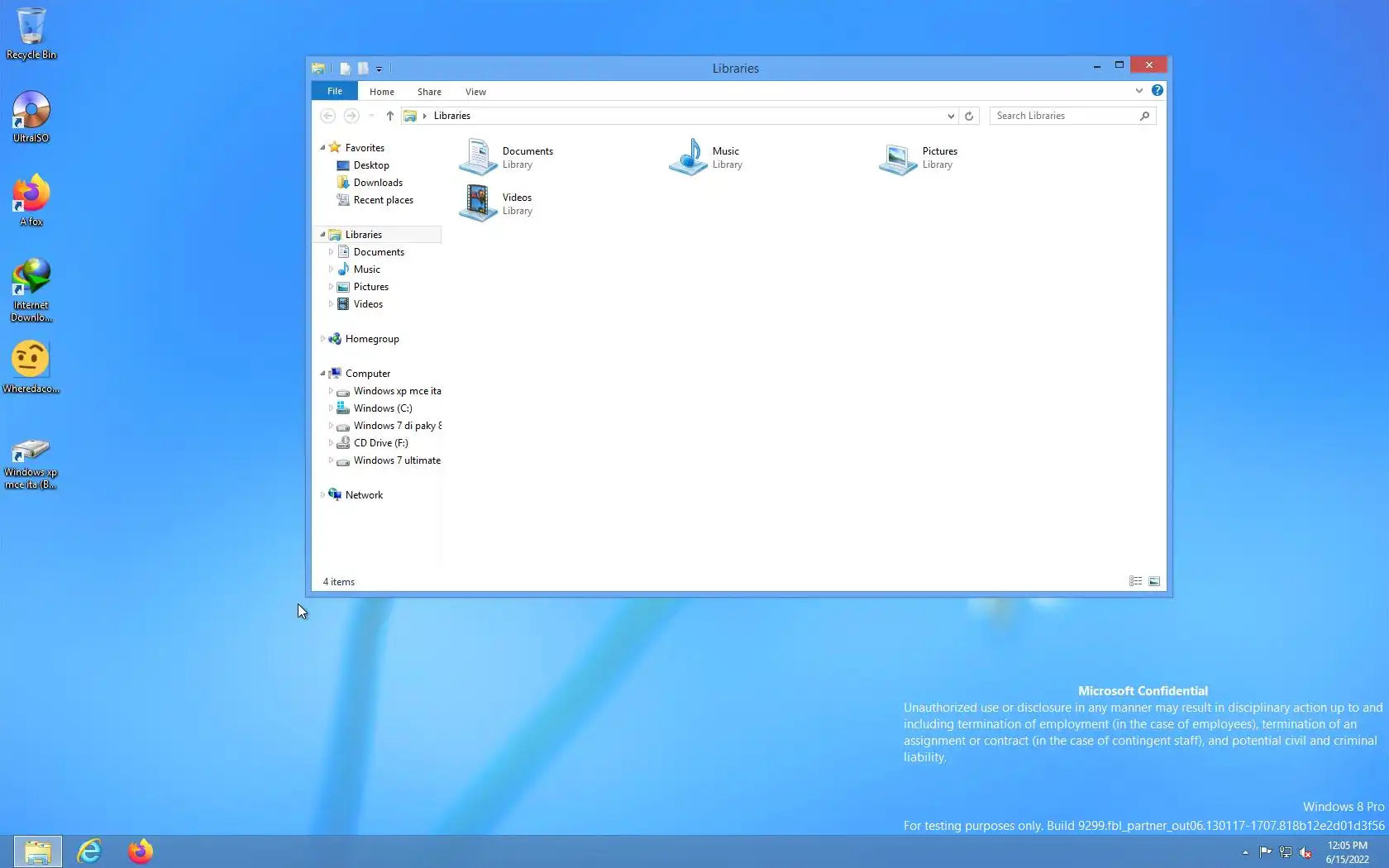Expand the Documents node in the sidebar
1389x868 pixels.
point(331,252)
